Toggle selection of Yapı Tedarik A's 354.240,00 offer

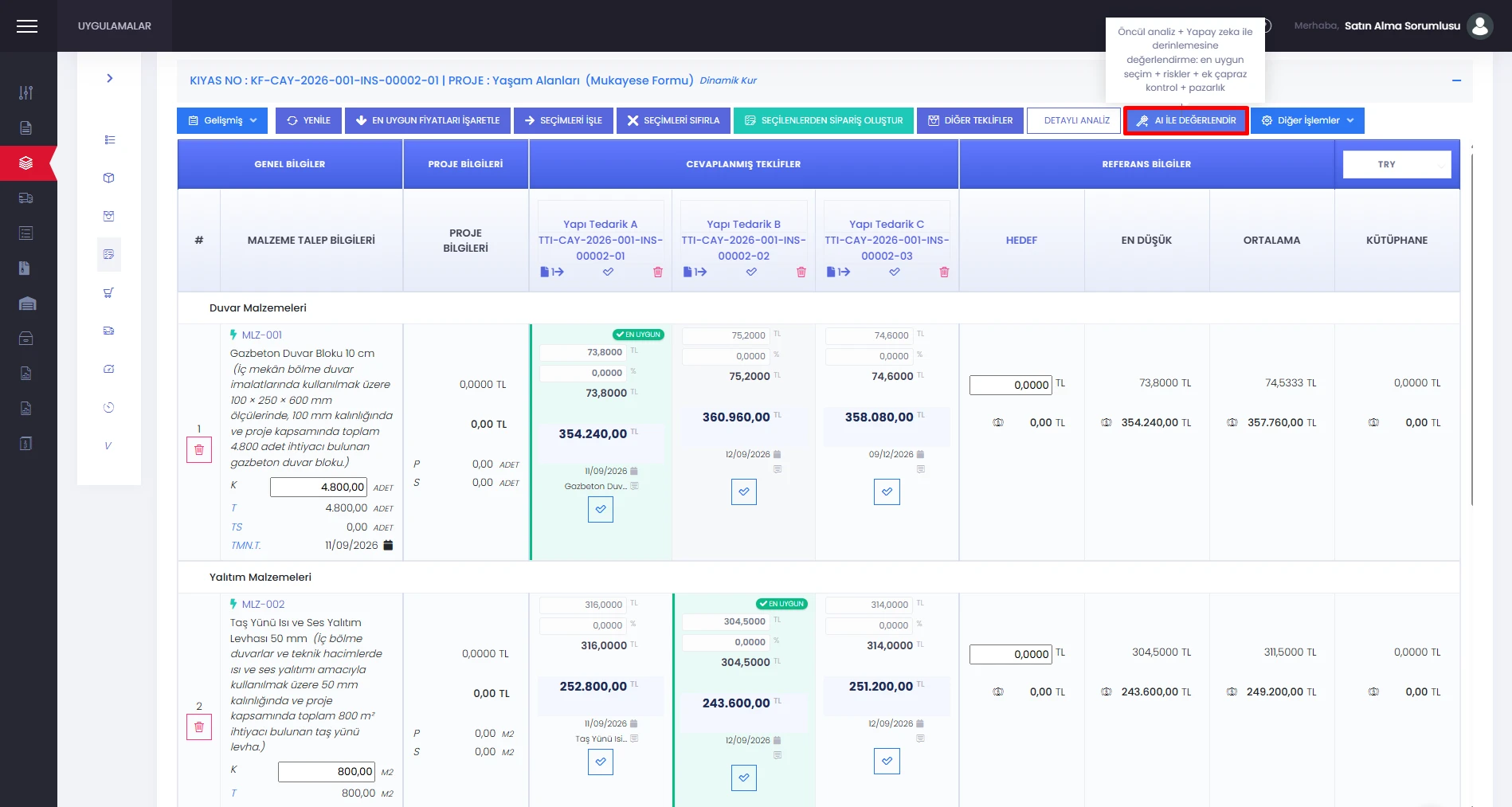point(601,509)
